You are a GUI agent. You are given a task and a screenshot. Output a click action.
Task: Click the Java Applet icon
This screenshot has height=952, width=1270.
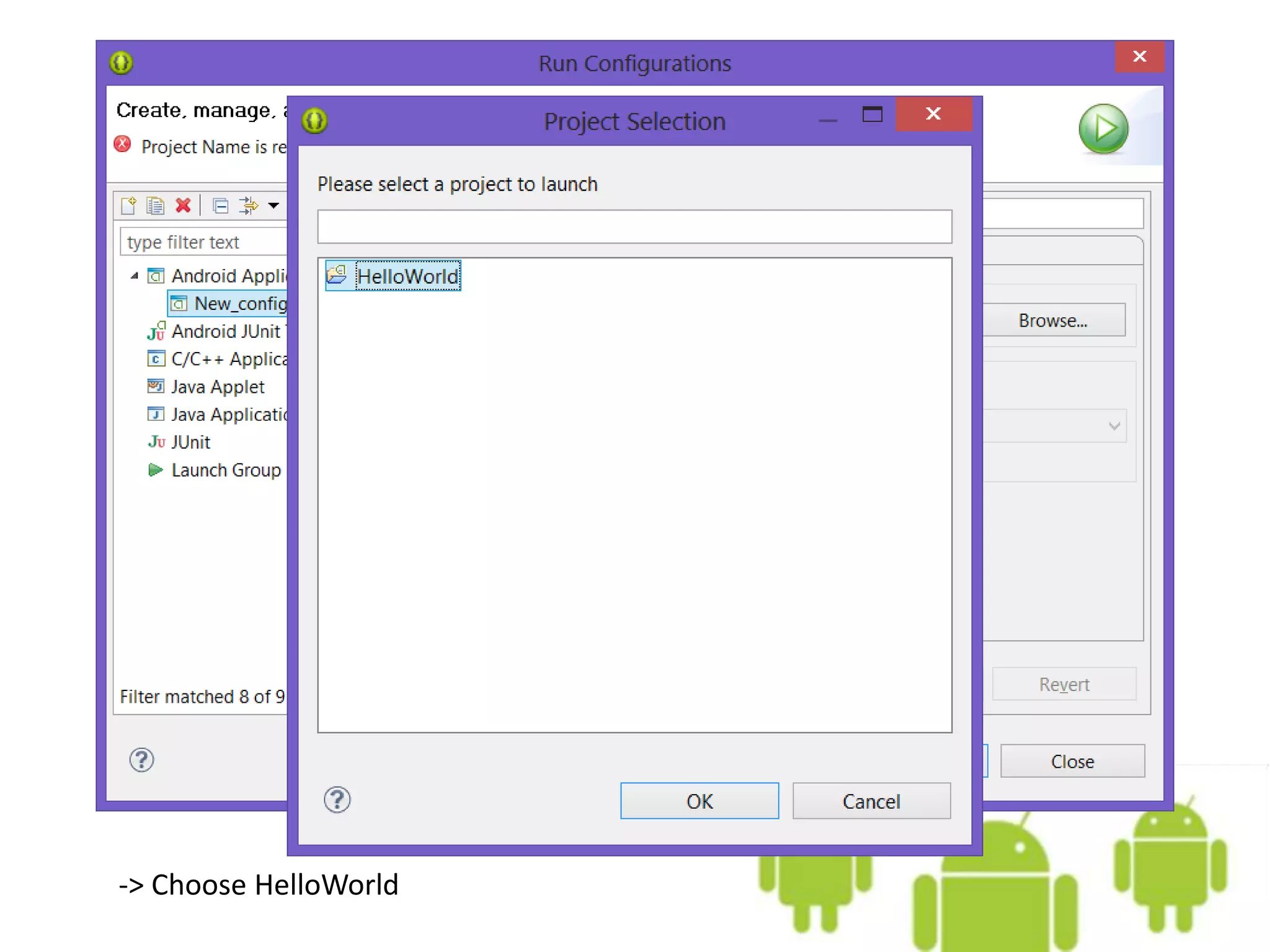coord(156,386)
